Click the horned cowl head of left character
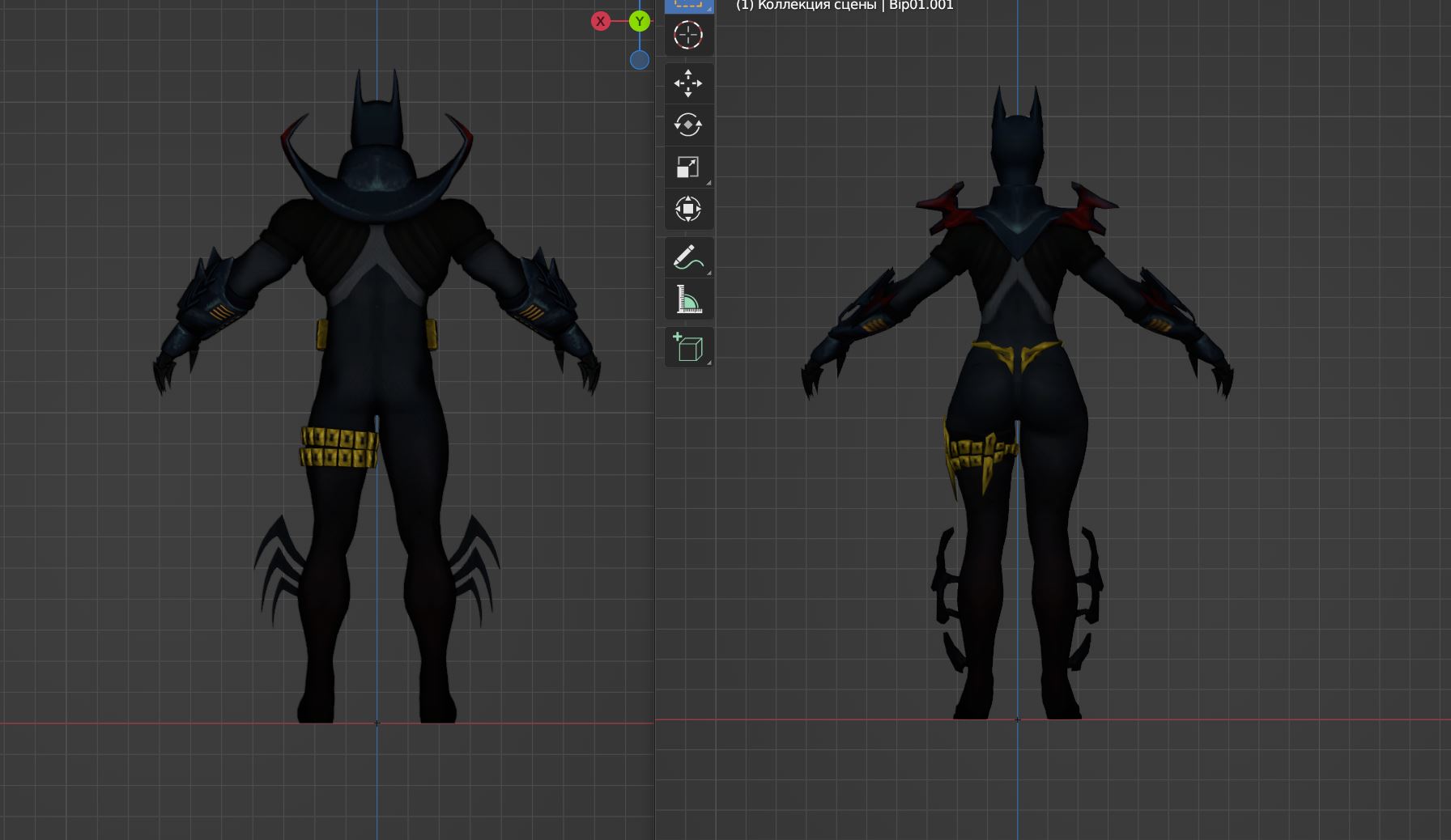The height and width of the screenshot is (840, 1451). pos(377,121)
